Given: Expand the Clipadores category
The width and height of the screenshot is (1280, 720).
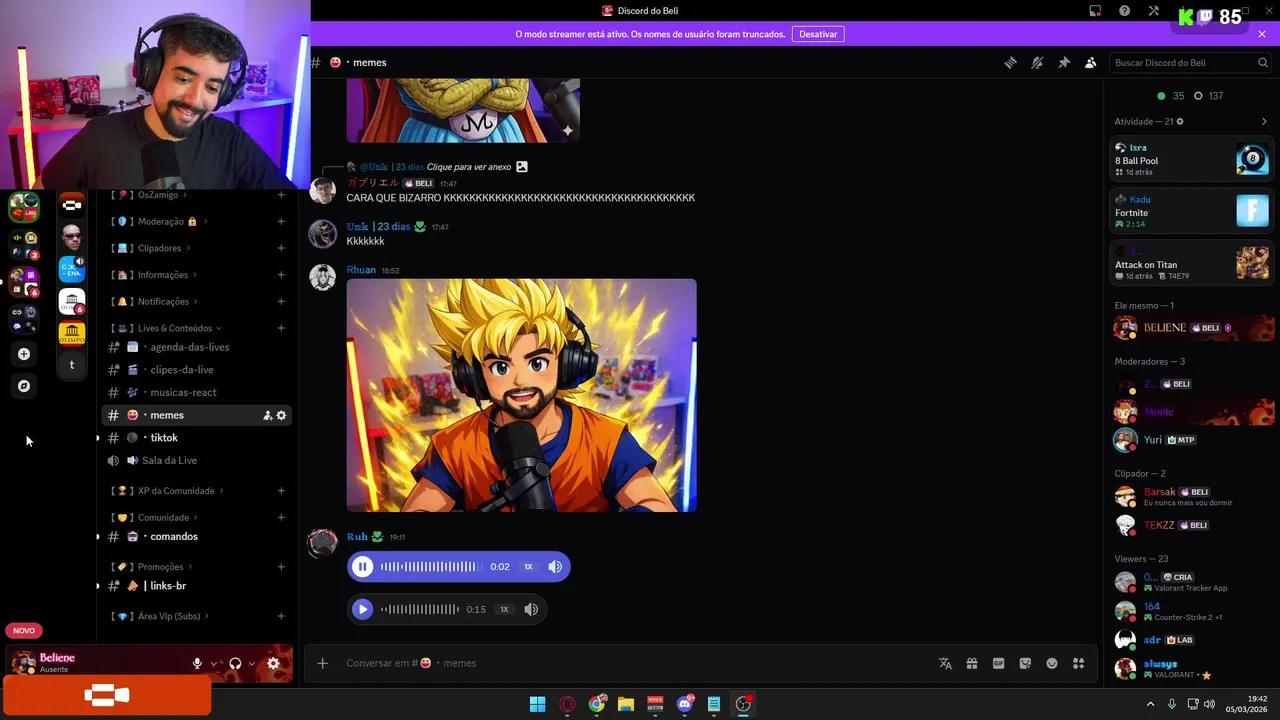Looking at the screenshot, I should pos(159,248).
